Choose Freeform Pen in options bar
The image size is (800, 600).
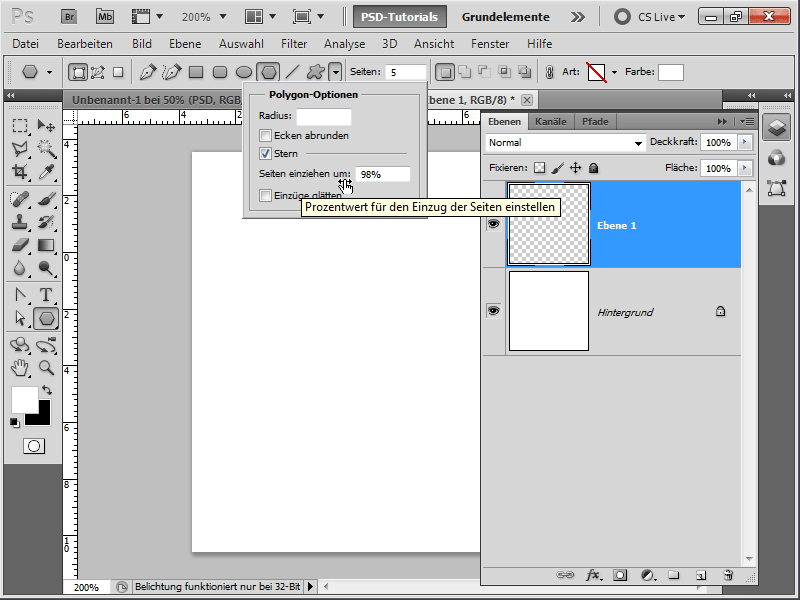pos(171,72)
